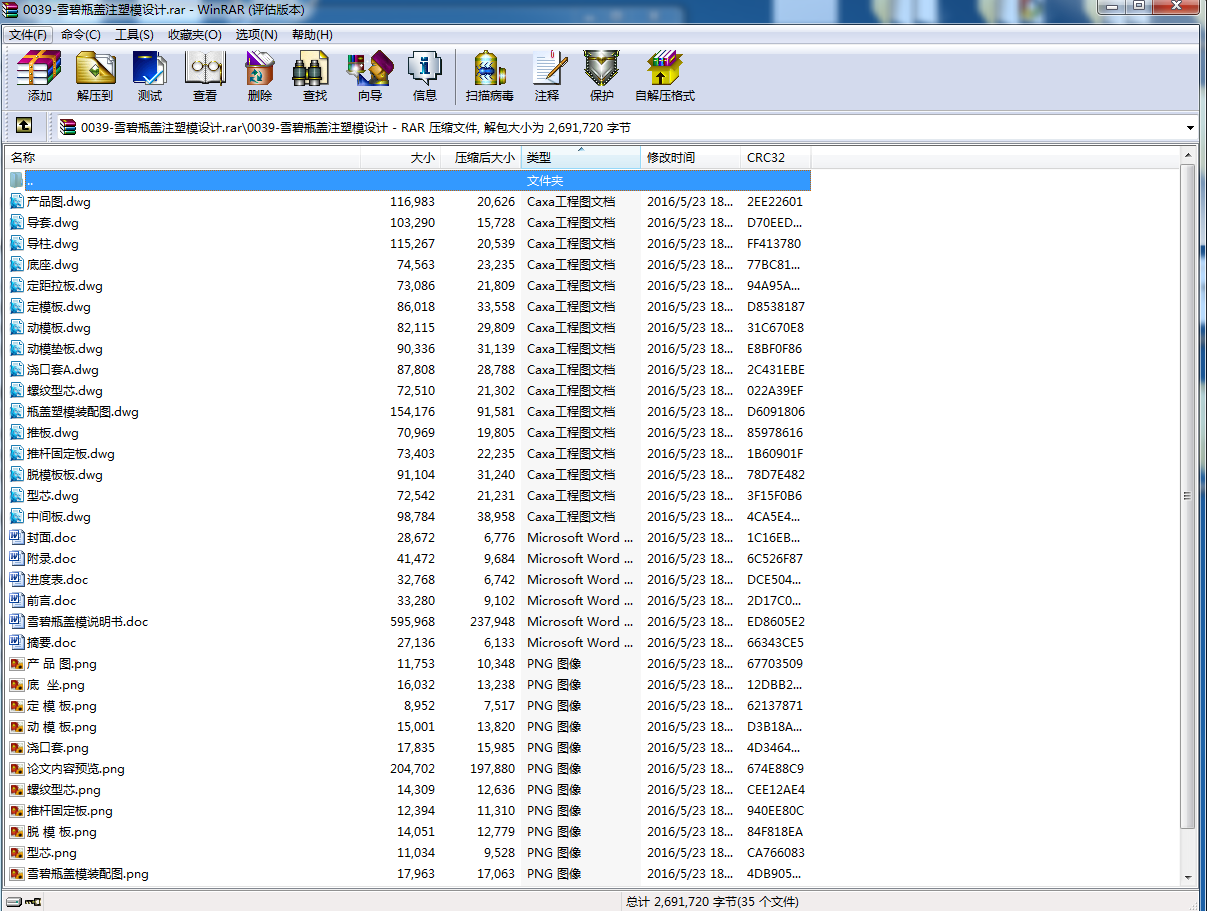Click the up one level arrow button
Image resolution: width=1207 pixels, height=911 pixels.
(24, 126)
